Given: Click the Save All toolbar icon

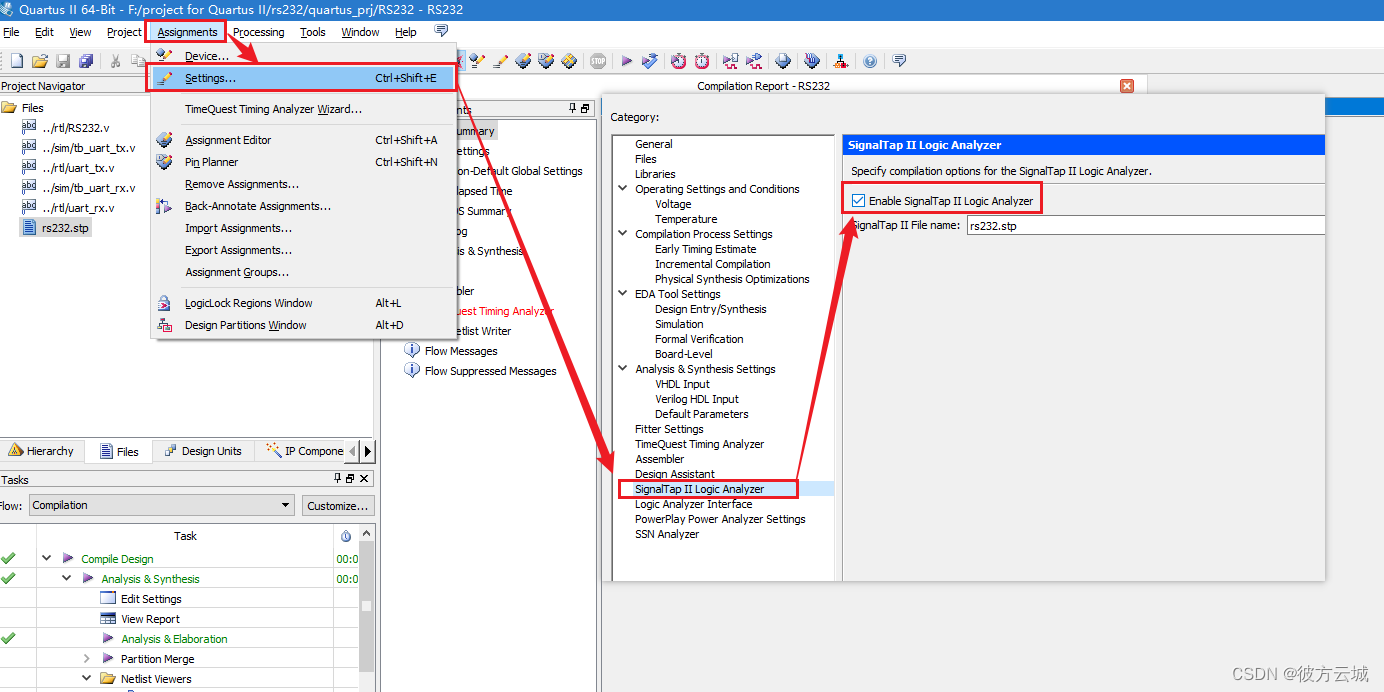Looking at the screenshot, I should (86, 61).
